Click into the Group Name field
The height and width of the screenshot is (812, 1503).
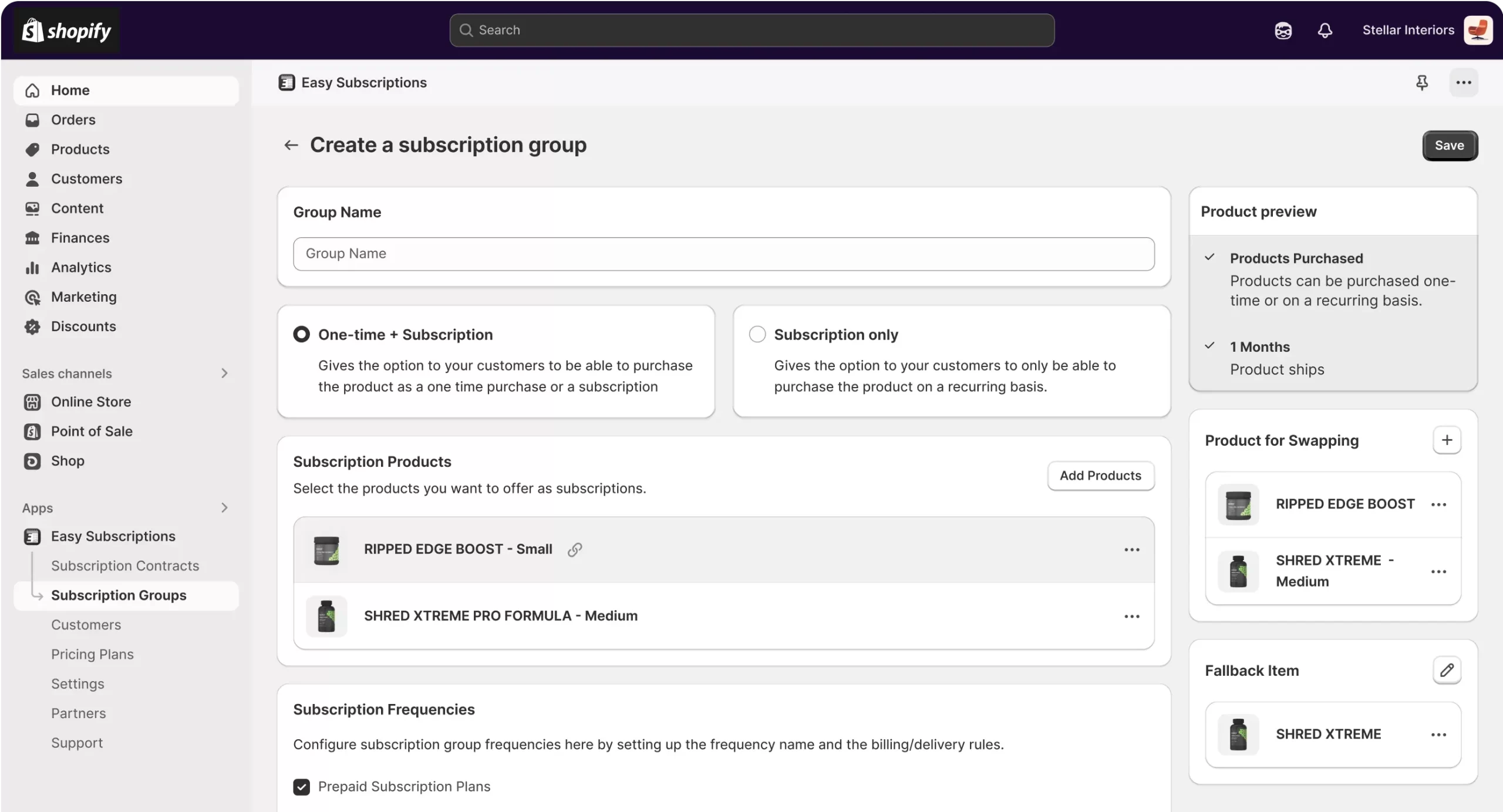[x=723, y=254]
